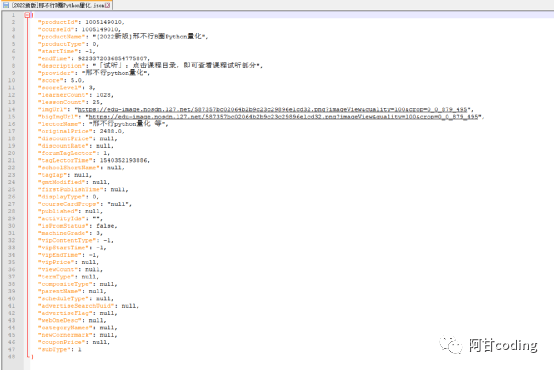Image resolution: width=554 pixels, height=370 pixels.
Task: Click the "firstPublishTime" key text
Action: pyautogui.click(x=70, y=189)
